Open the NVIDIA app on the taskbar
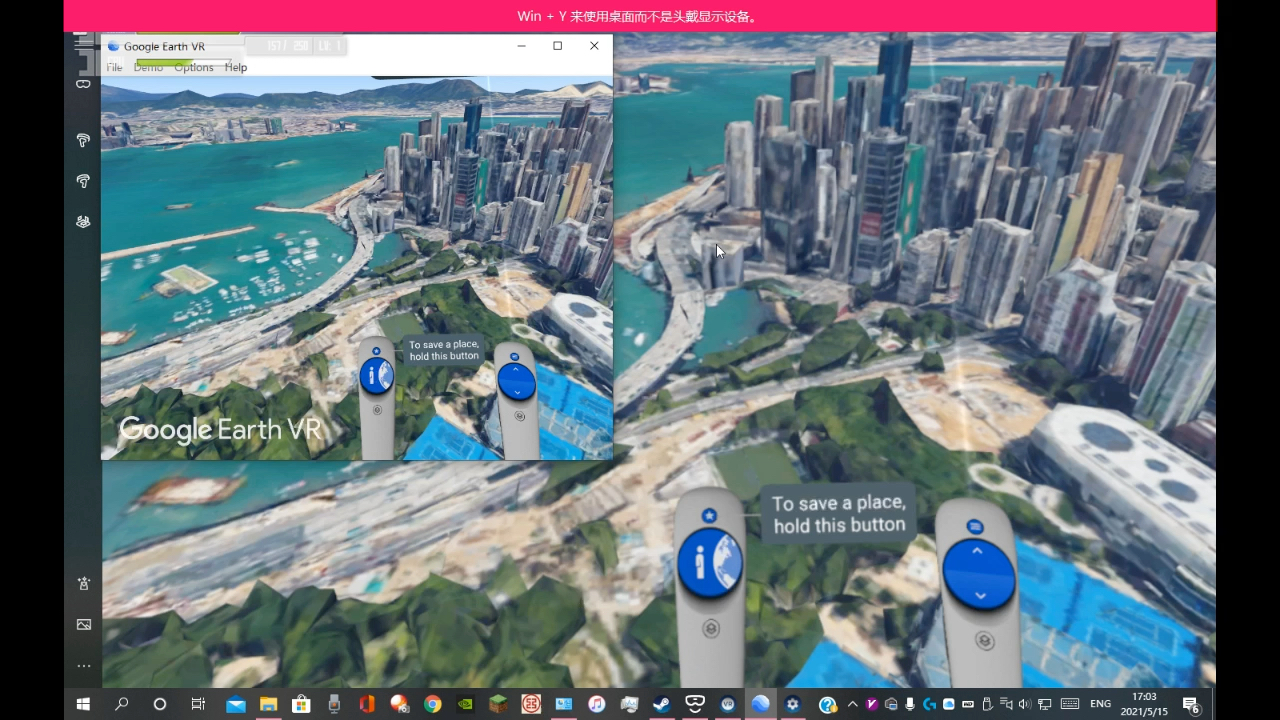This screenshot has height=720, width=1280. (x=465, y=704)
